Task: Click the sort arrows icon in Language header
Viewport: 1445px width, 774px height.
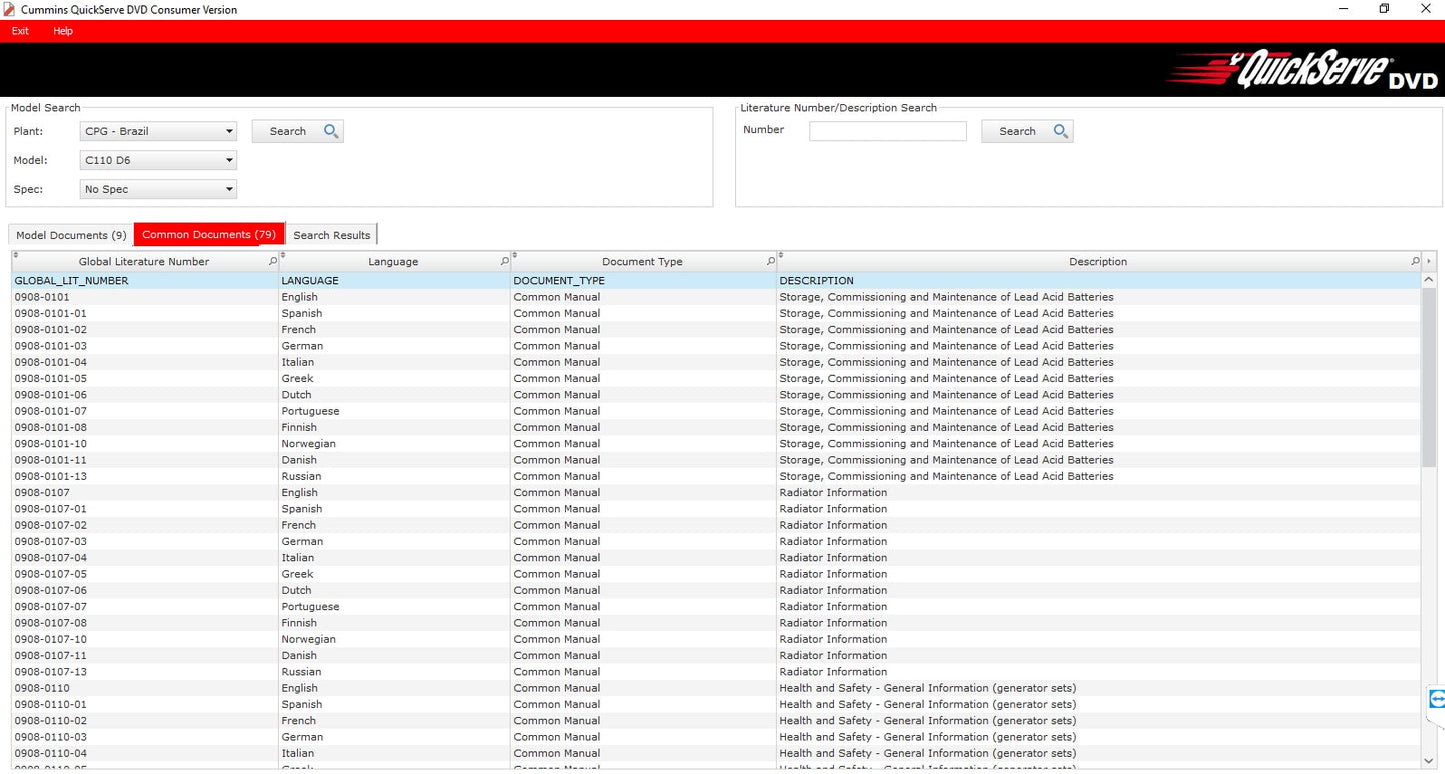Action: [x=284, y=256]
